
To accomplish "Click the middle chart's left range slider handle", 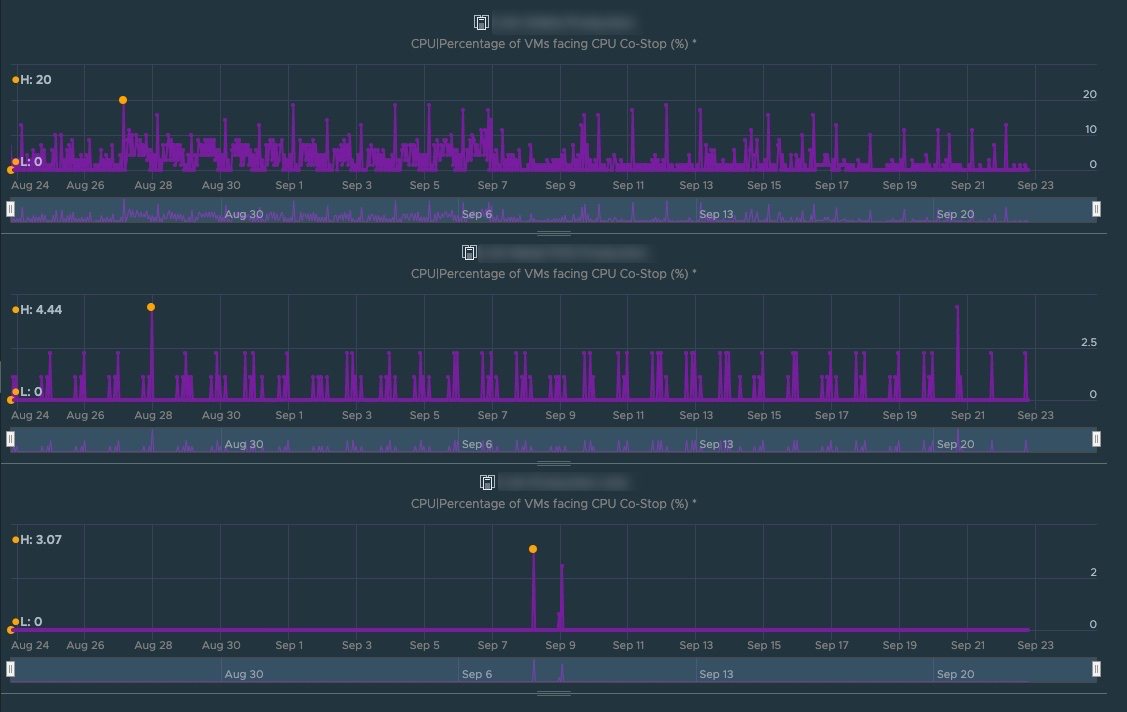I will [x=11, y=439].
